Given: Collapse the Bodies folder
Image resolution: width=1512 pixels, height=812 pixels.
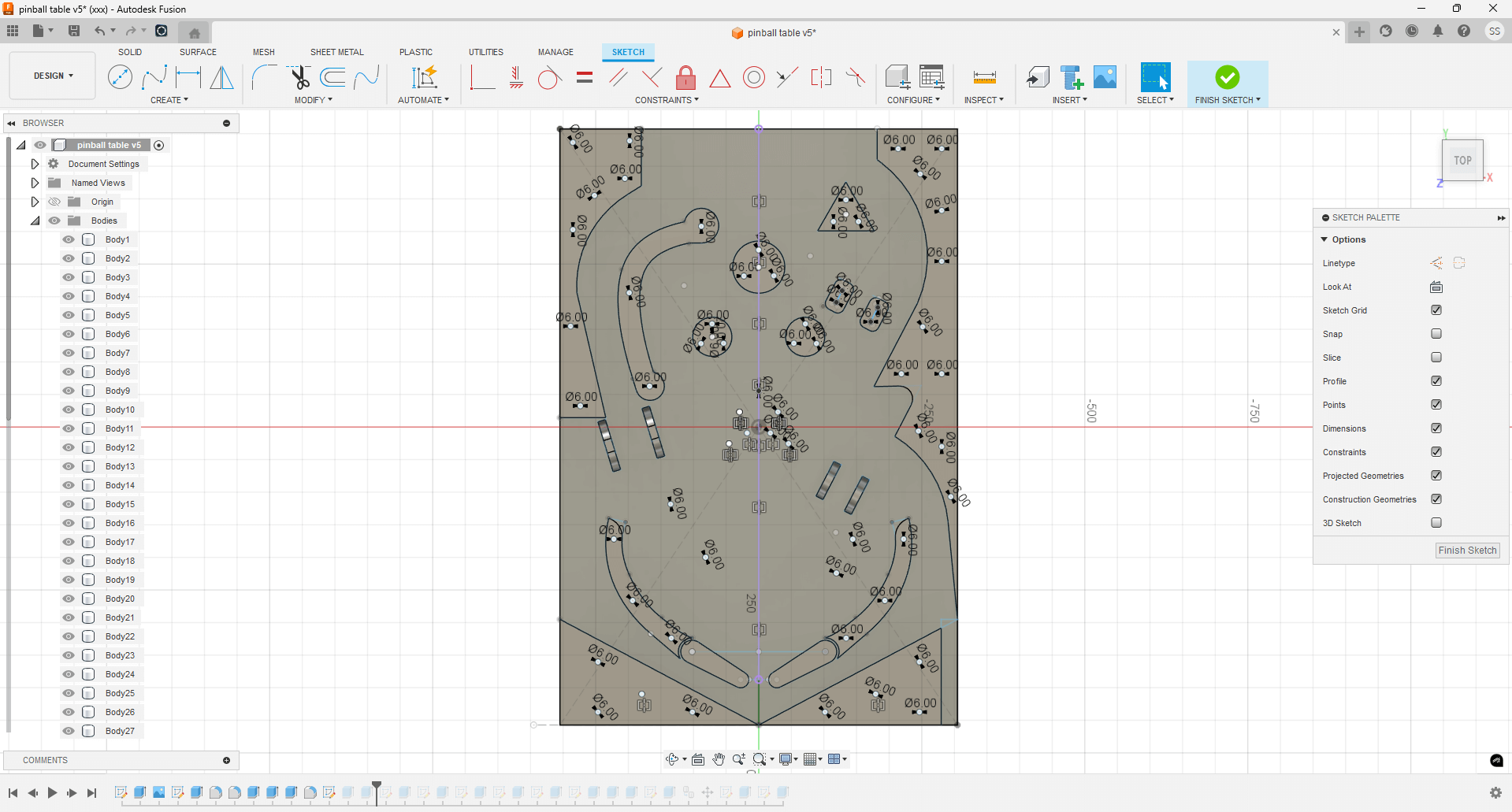Looking at the screenshot, I should (35, 221).
